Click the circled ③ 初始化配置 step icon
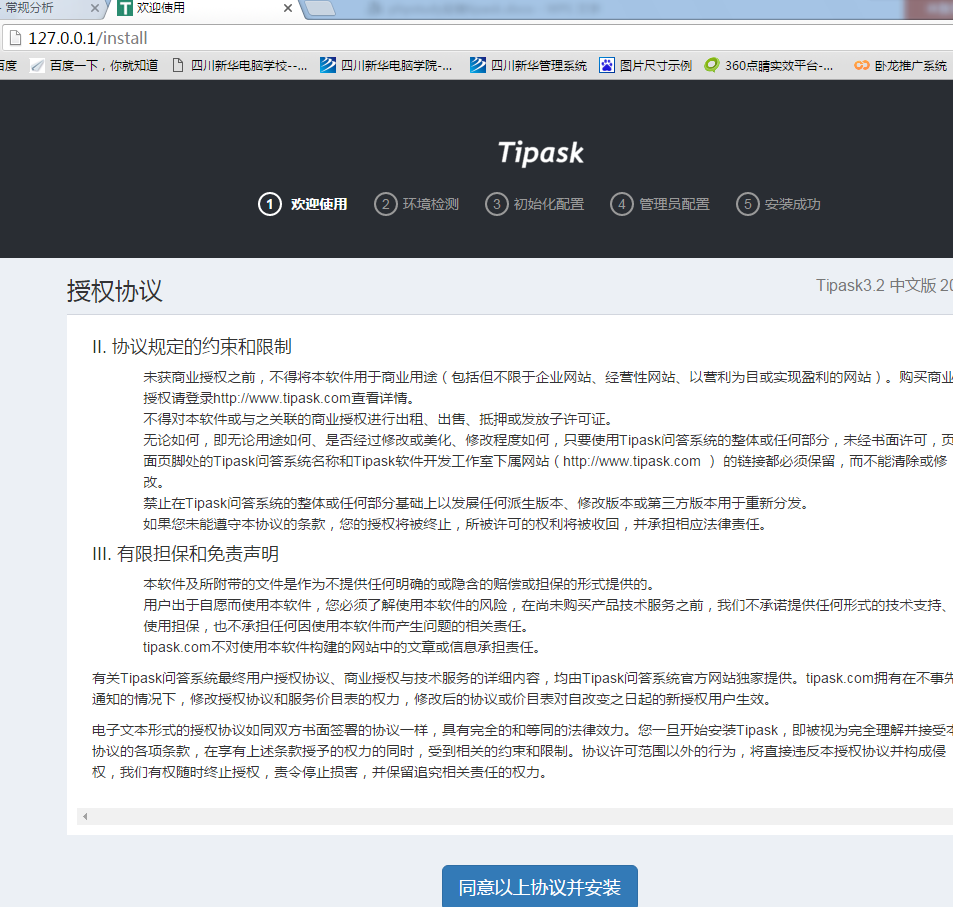 click(497, 204)
